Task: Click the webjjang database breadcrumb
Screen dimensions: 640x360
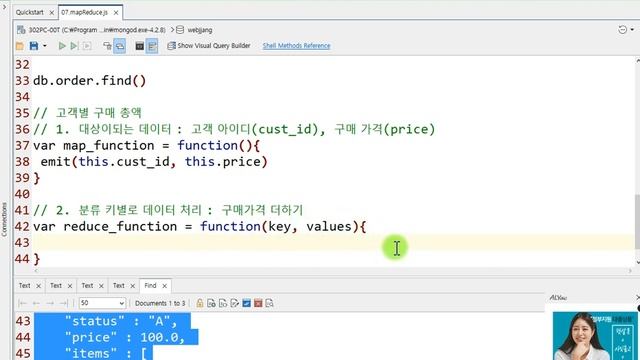Action: (x=194, y=30)
